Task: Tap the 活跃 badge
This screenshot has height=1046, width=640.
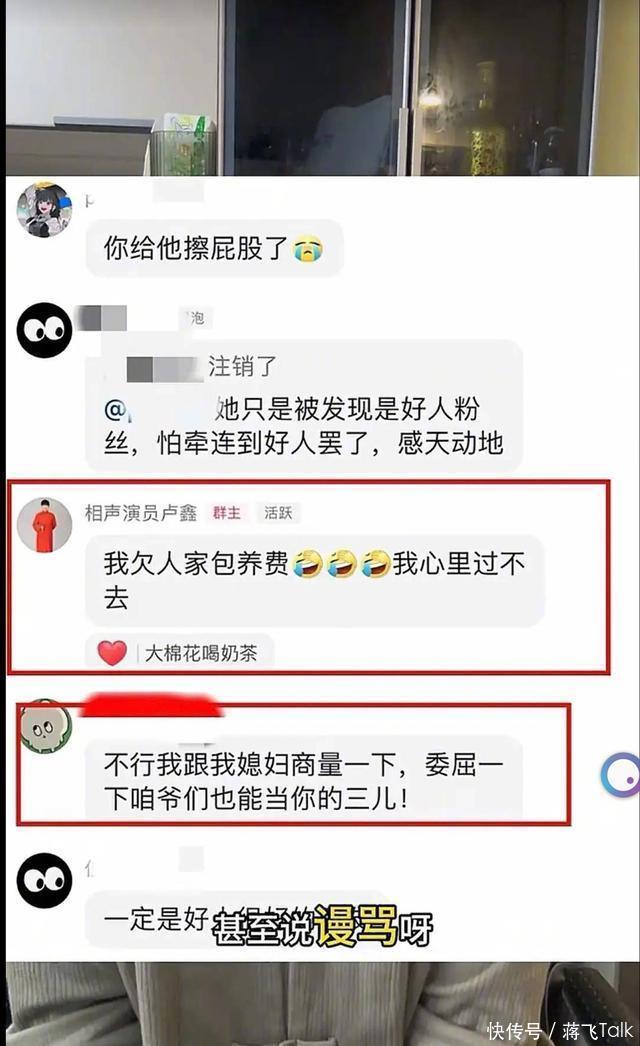Action: click(278, 512)
